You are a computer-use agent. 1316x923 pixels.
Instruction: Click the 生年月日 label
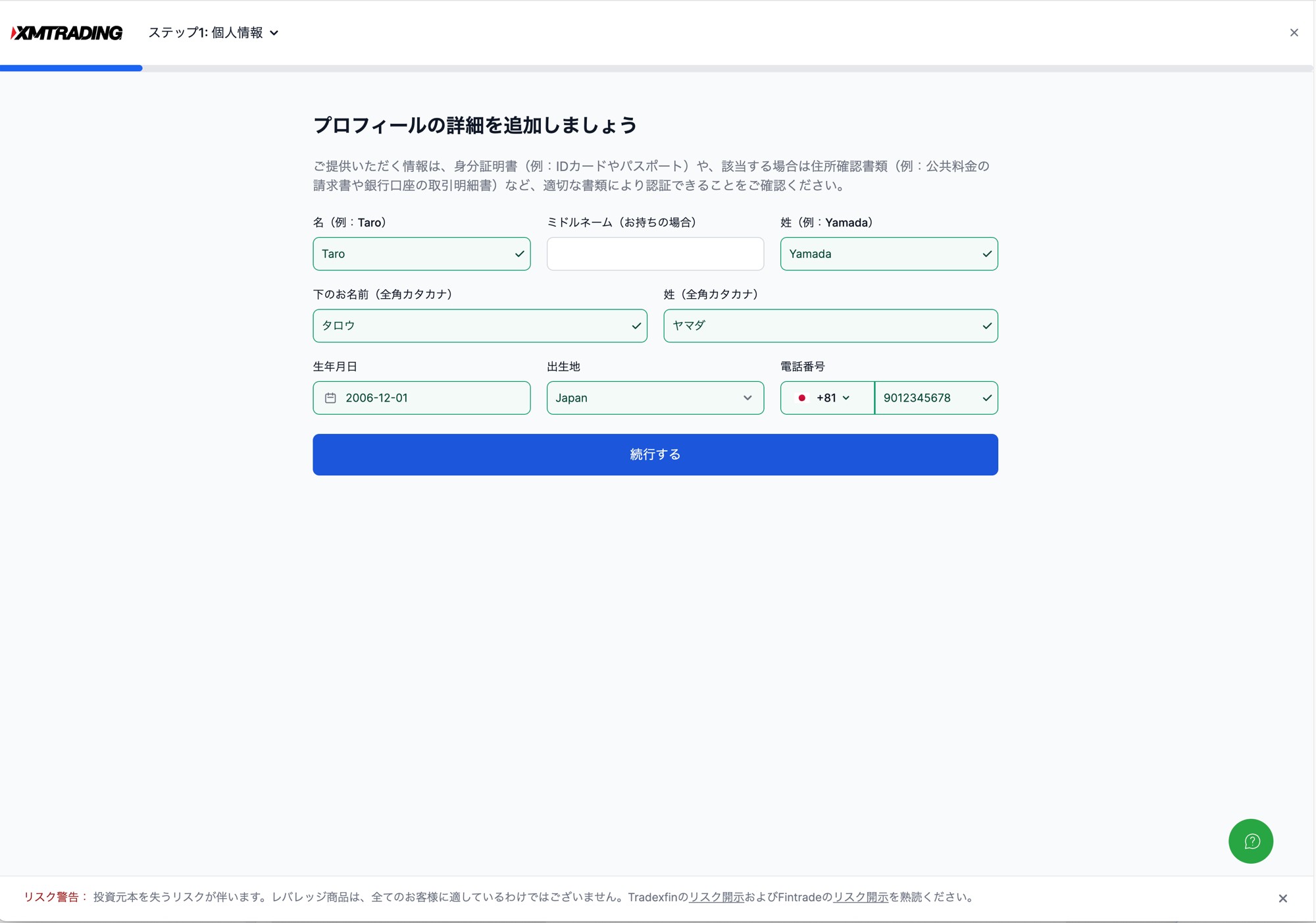pos(335,366)
